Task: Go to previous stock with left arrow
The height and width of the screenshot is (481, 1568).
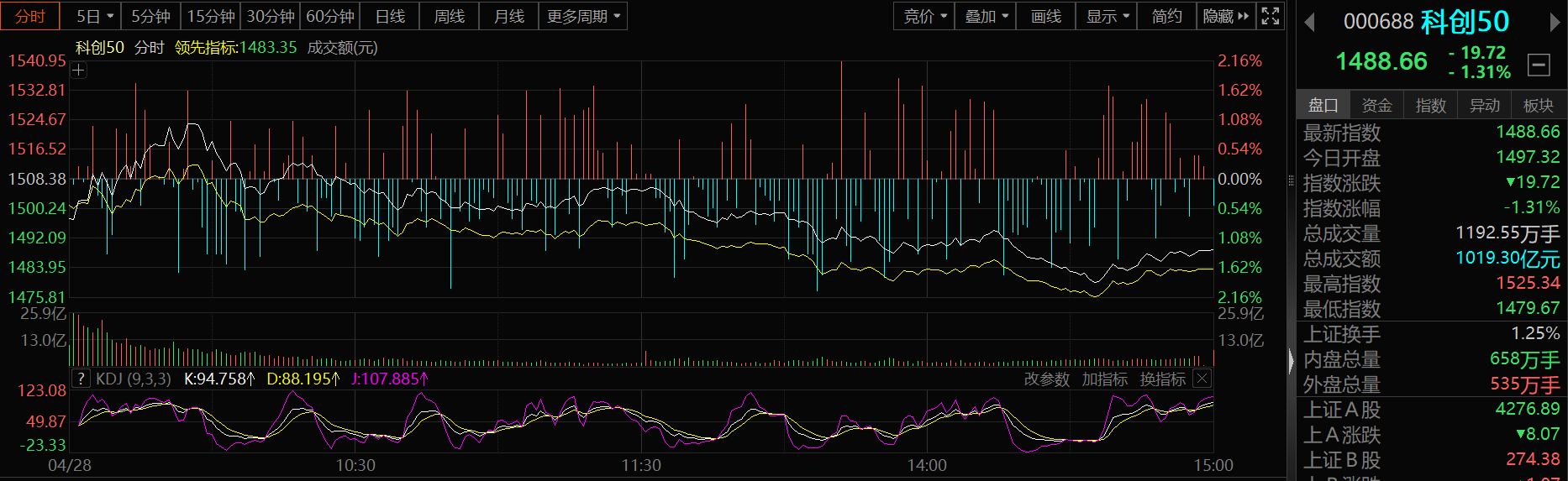Action: click(1309, 23)
